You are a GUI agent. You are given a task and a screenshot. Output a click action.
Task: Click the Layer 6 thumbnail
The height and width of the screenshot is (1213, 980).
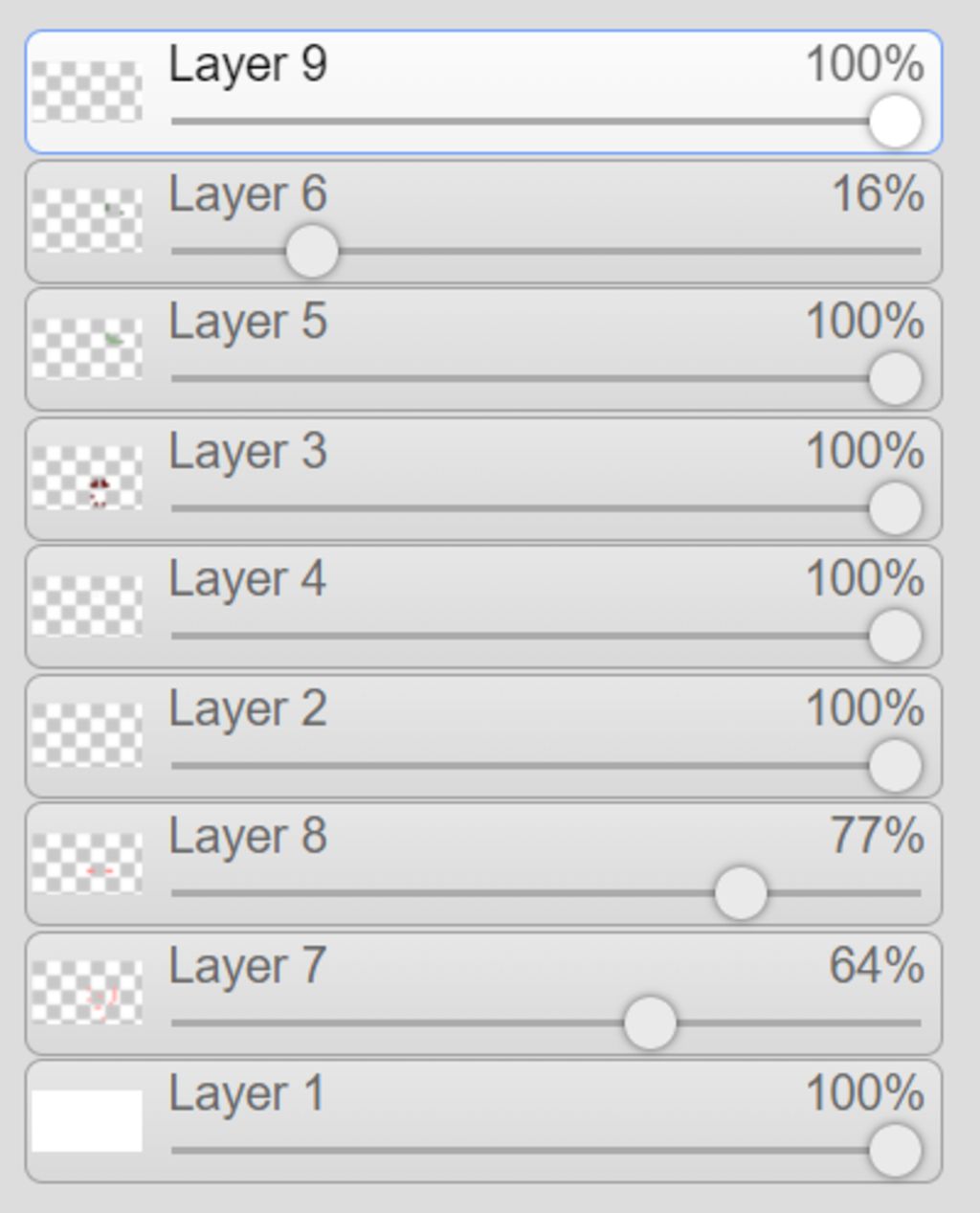click(x=87, y=221)
